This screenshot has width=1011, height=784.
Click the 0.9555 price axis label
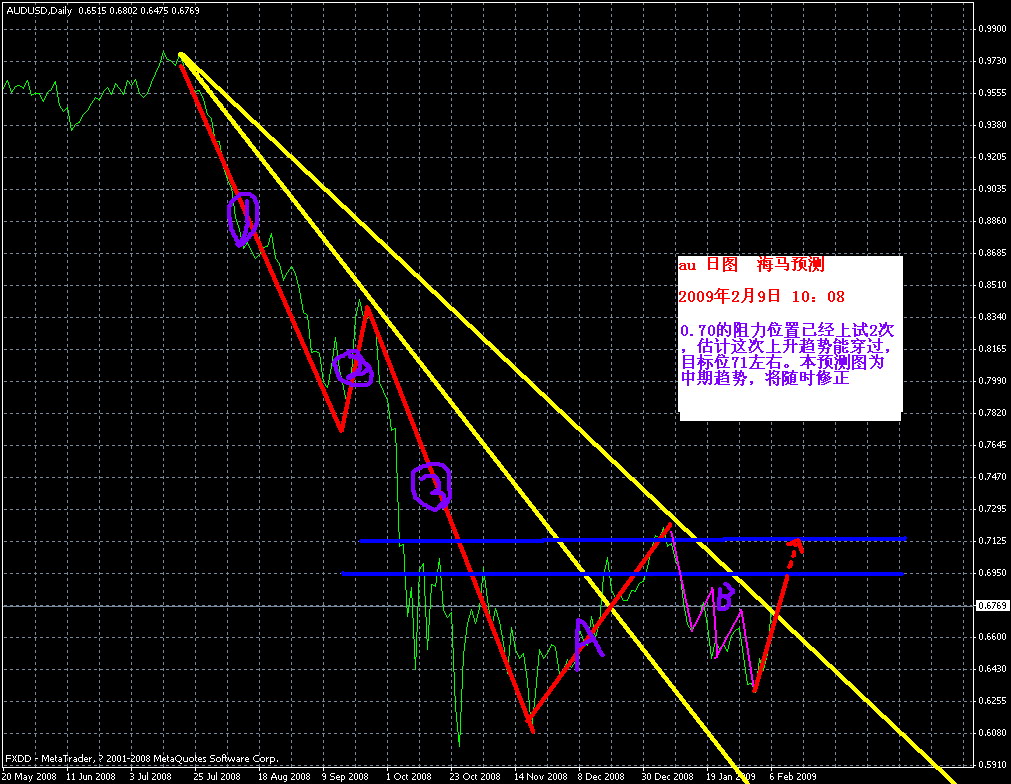coord(992,93)
